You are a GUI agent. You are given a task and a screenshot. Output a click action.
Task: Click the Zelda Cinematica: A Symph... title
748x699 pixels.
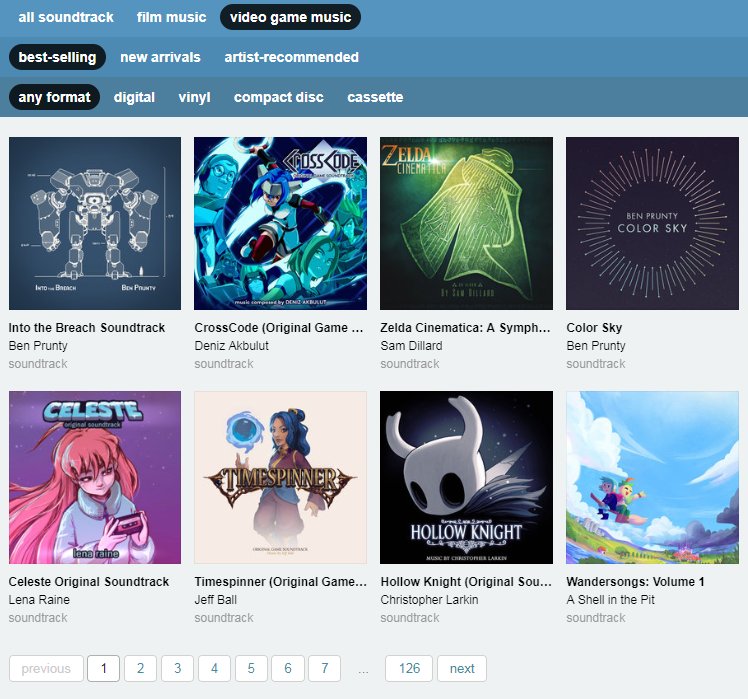[465, 328]
